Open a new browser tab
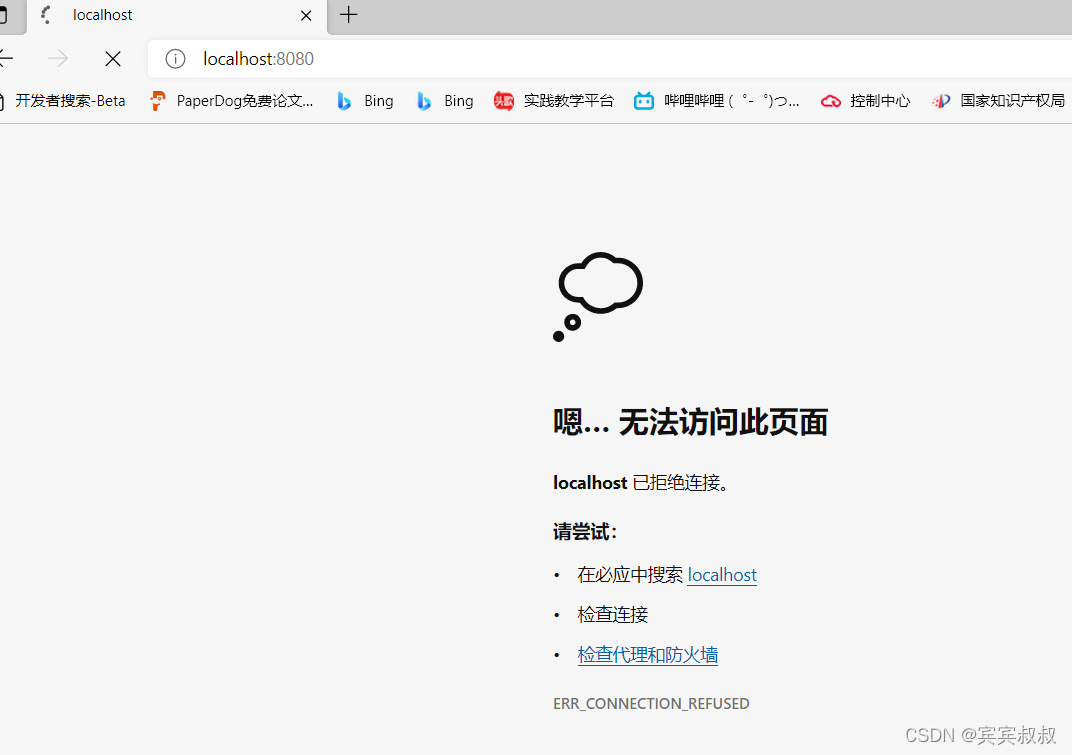This screenshot has width=1072, height=755. click(x=348, y=15)
